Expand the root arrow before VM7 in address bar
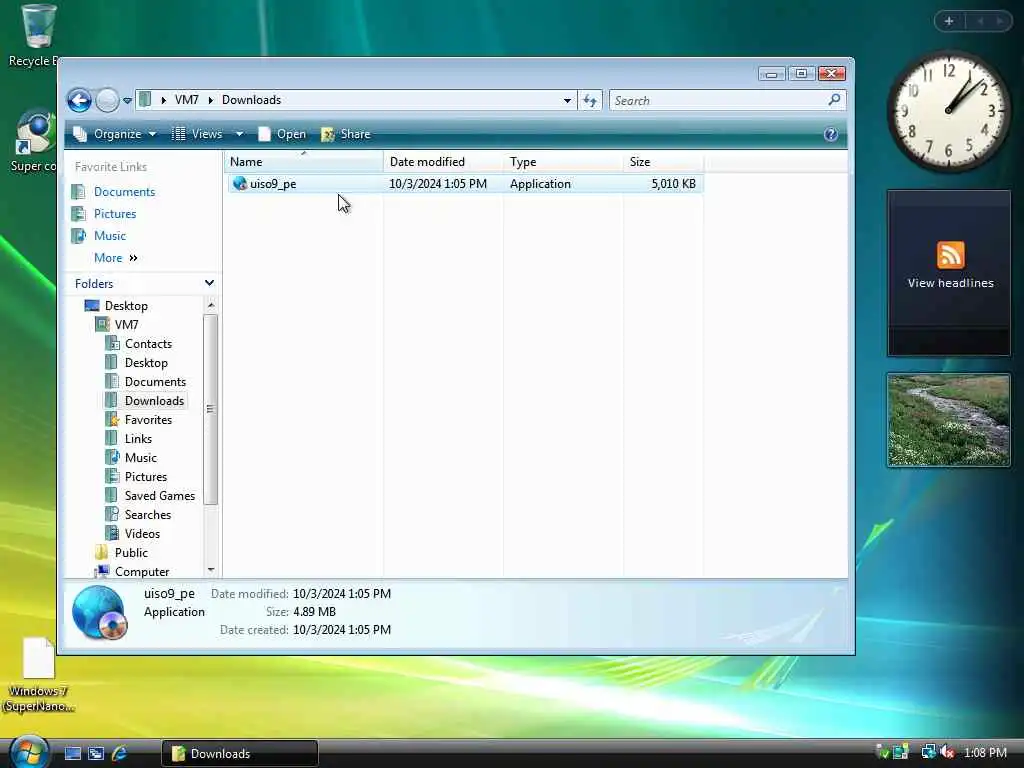This screenshot has height=768, width=1024. (x=163, y=100)
